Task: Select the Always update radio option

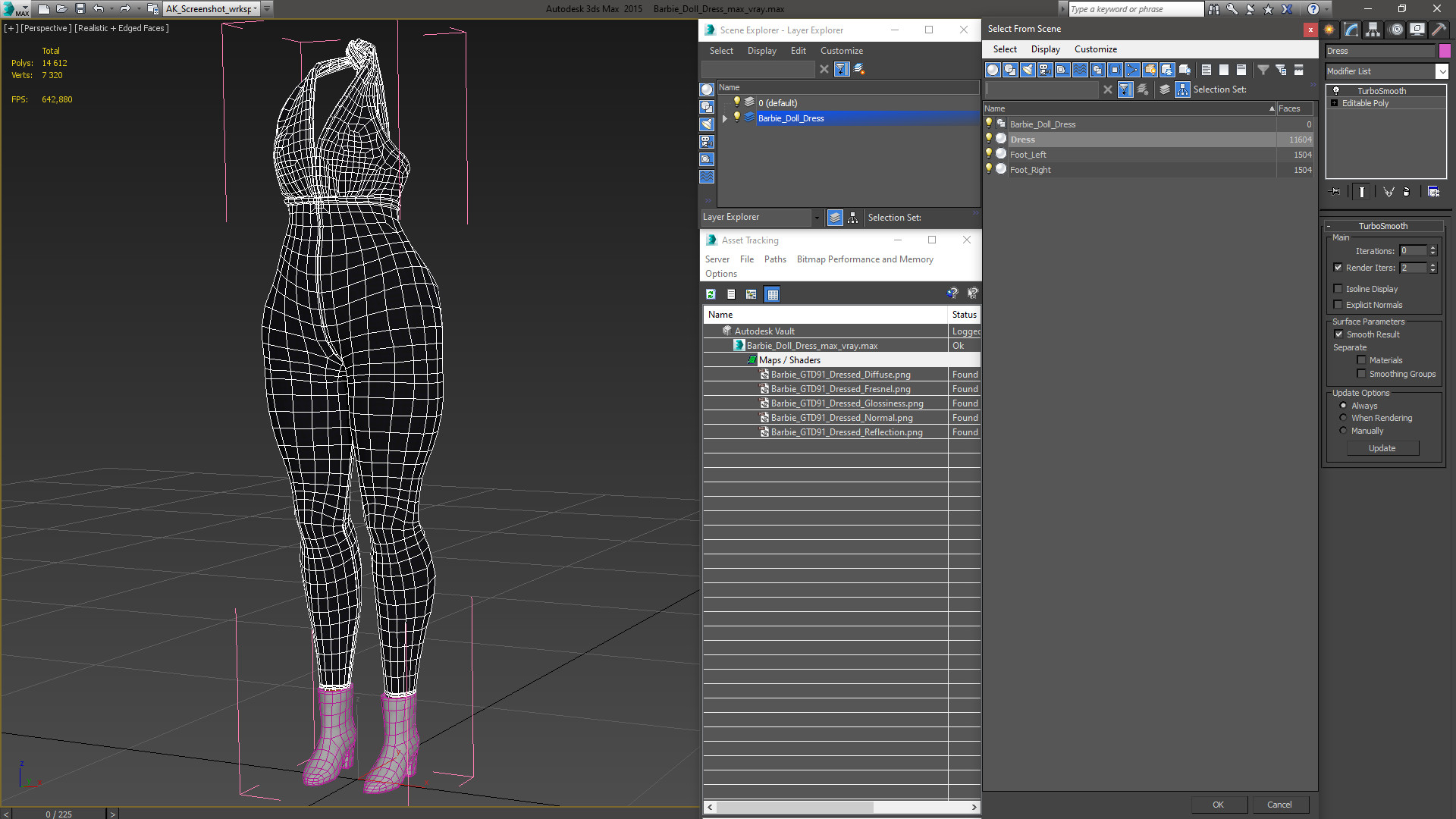Action: click(1343, 406)
